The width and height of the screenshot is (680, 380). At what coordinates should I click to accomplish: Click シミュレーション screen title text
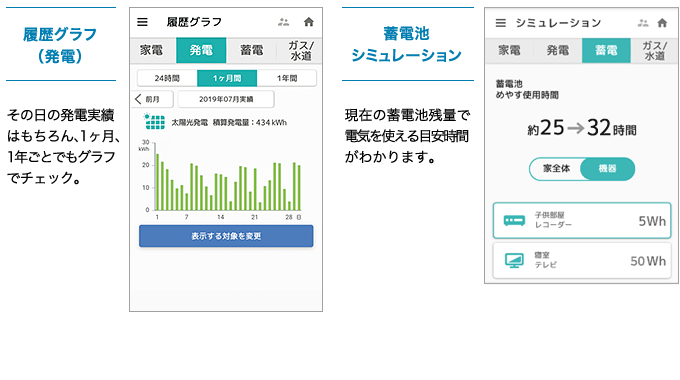pos(558,23)
